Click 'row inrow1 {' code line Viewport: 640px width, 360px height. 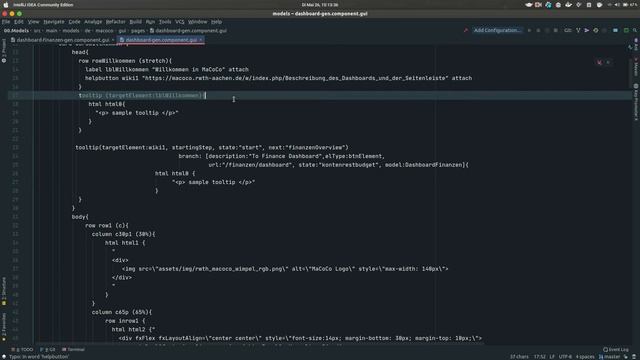click(125, 321)
